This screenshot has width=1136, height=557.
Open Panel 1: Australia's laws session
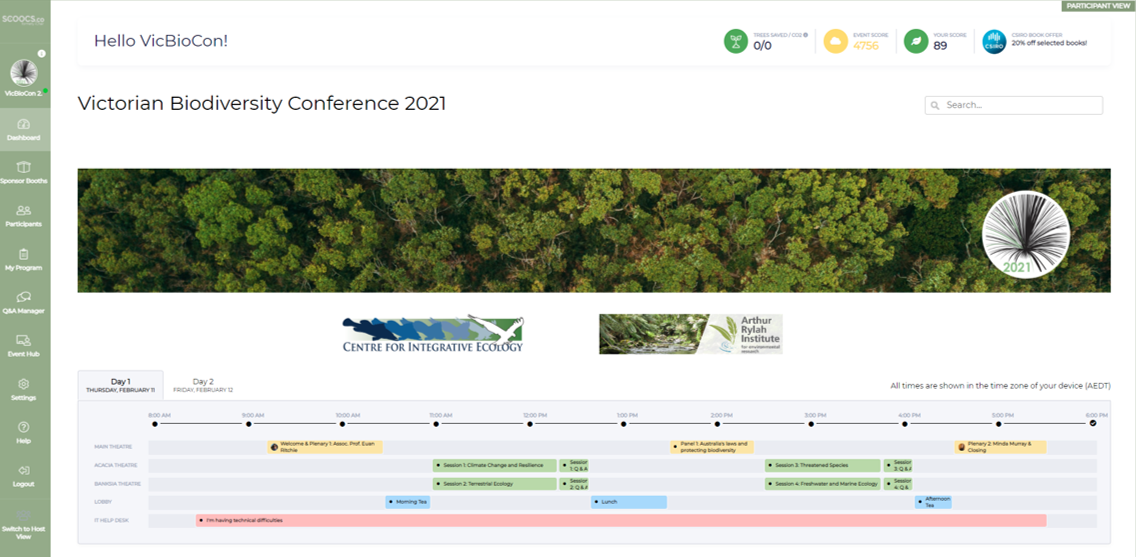tap(711, 447)
